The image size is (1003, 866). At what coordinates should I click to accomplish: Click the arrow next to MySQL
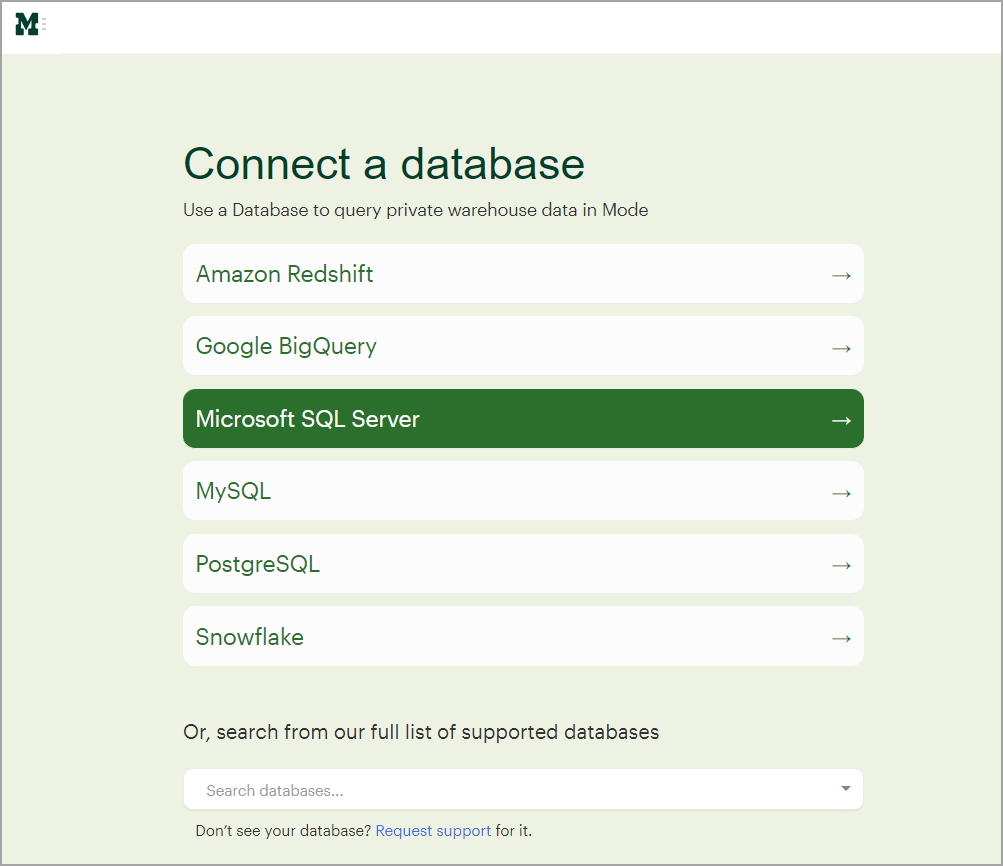pyautogui.click(x=841, y=490)
